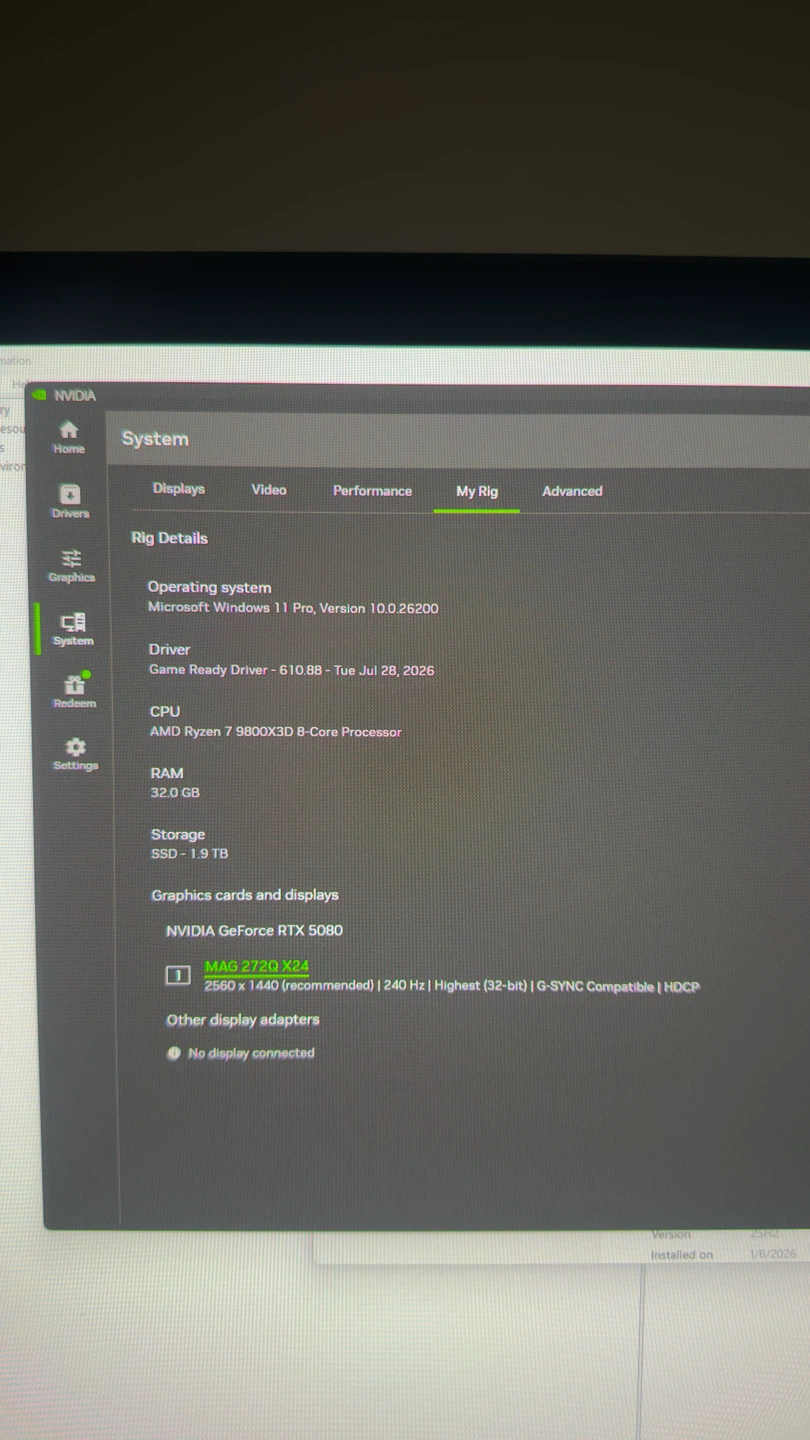810x1440 pixels.
Task: Click the Driver label
Action: click(x=170, y=650)
